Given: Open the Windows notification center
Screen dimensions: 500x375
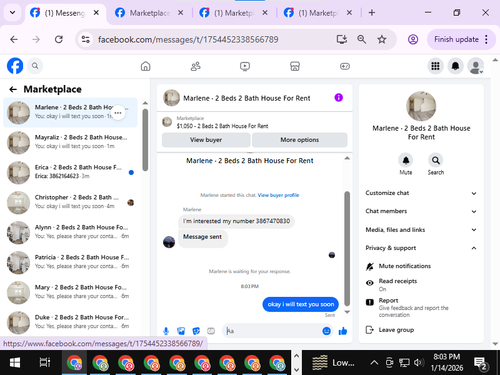Looking at the screenshot, I should [481, 363].
